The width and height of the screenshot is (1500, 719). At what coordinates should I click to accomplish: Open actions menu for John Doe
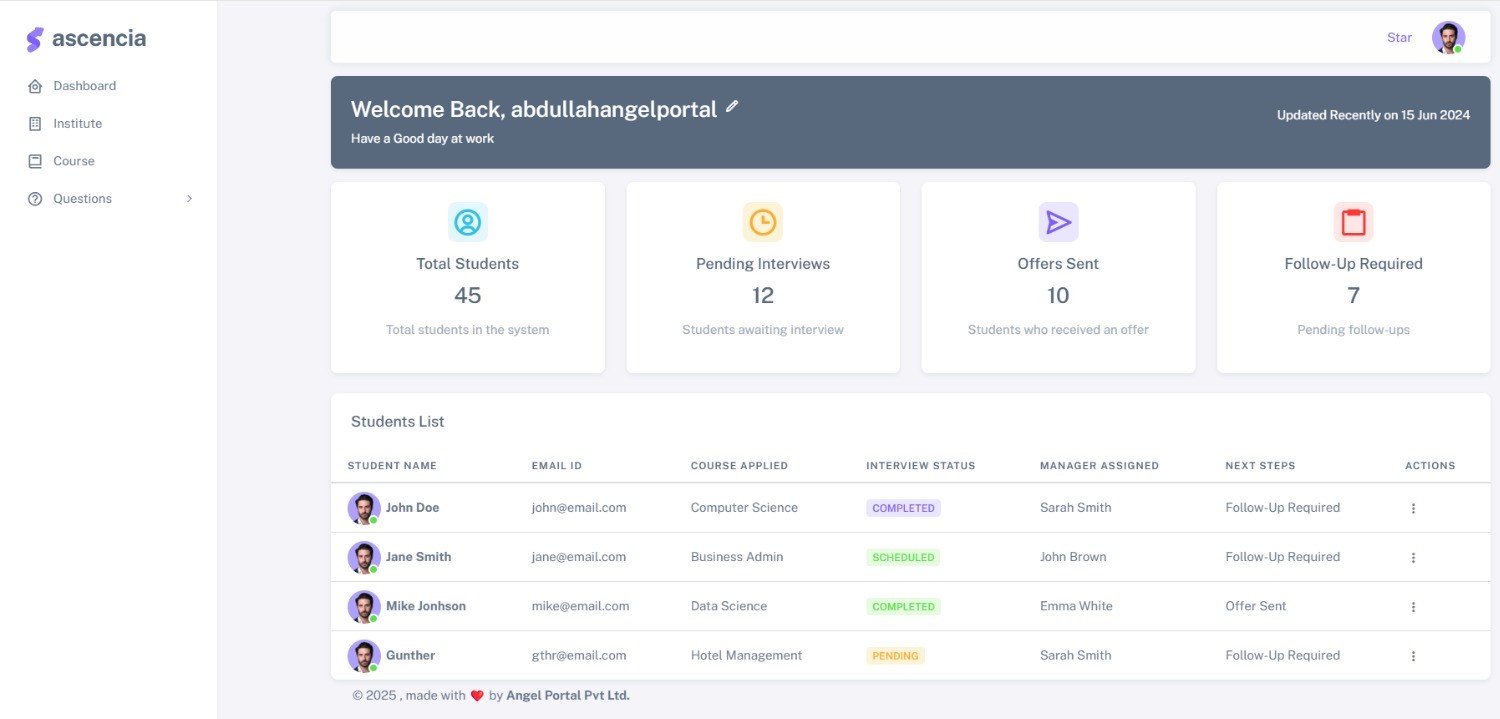click(1413, 508)
